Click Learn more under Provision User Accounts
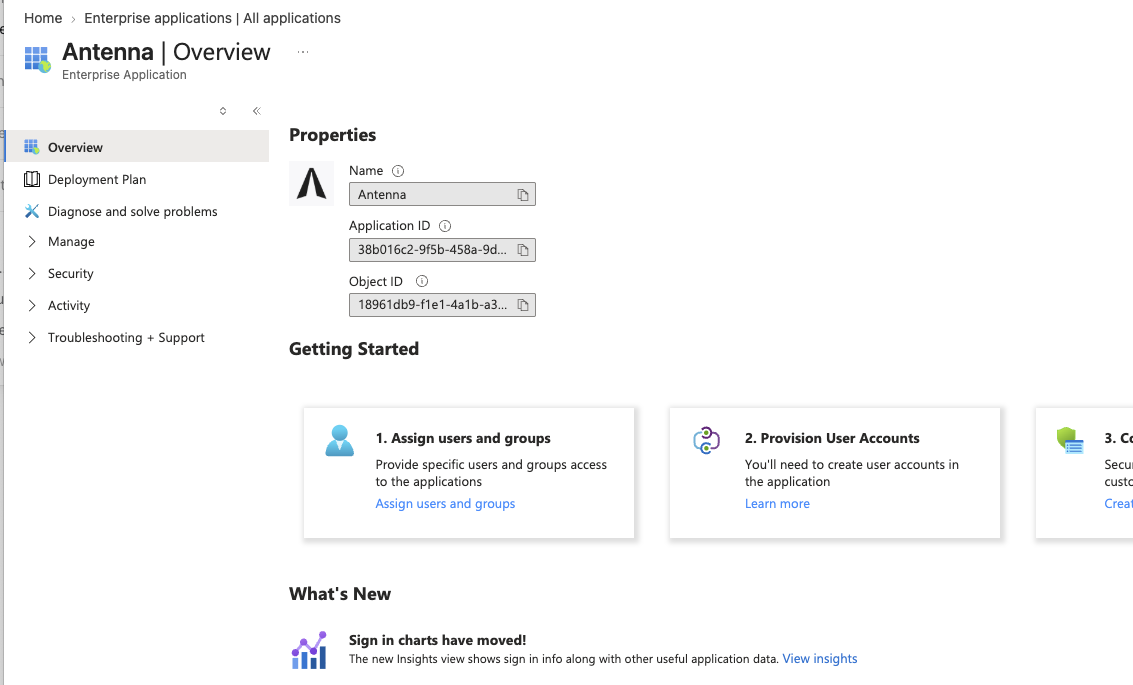This screenshot has height=685, width=1133. pos(777,504)
